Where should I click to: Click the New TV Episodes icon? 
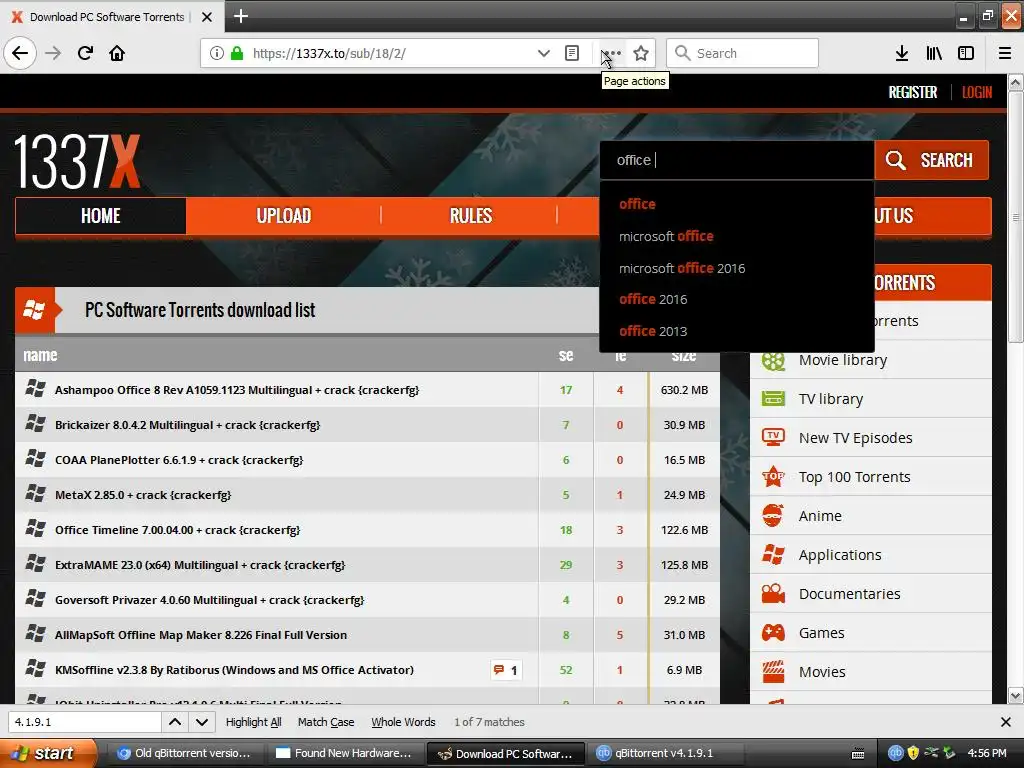[x=773, y=438]
